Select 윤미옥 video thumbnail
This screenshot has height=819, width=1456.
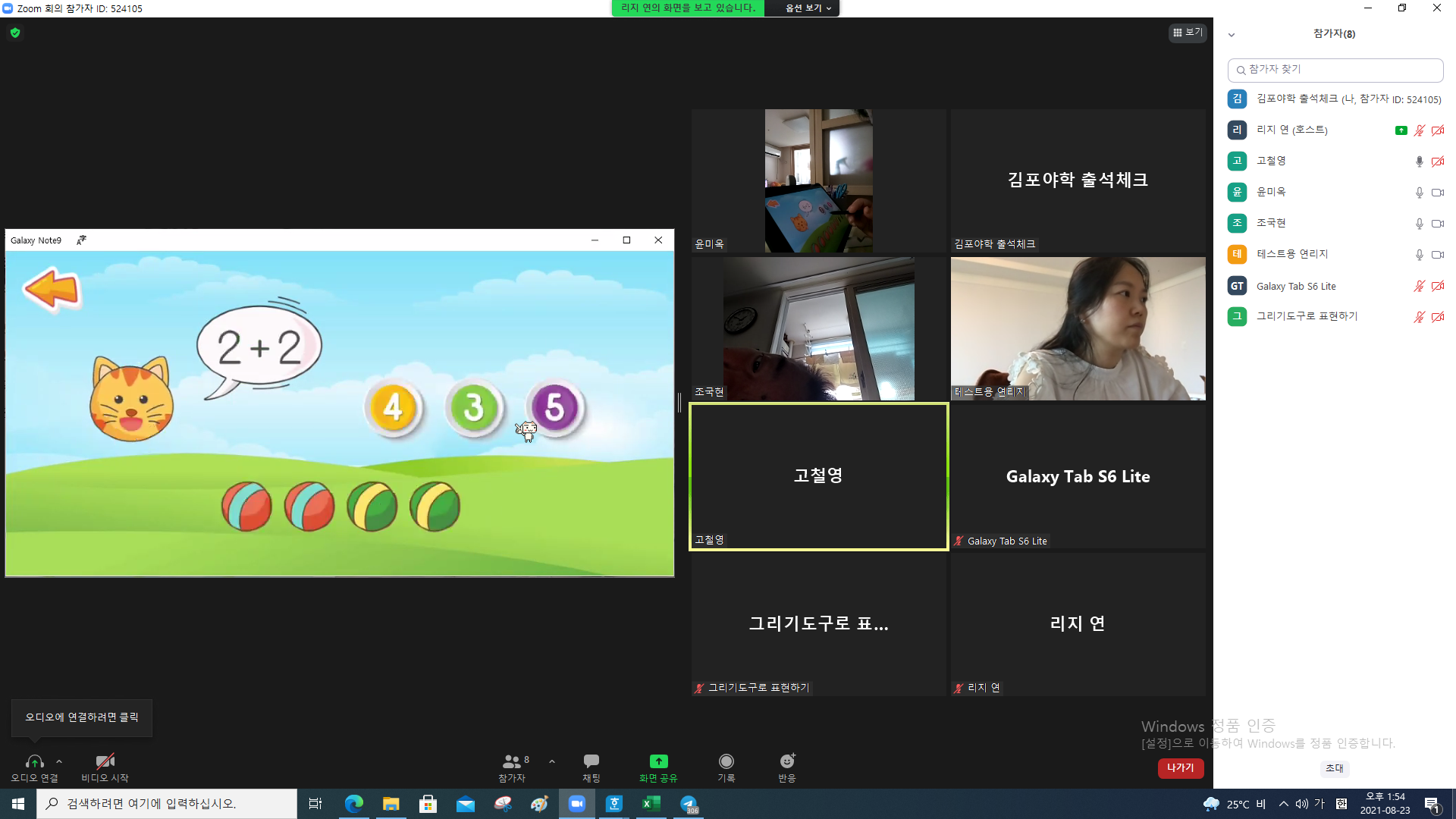818,180
